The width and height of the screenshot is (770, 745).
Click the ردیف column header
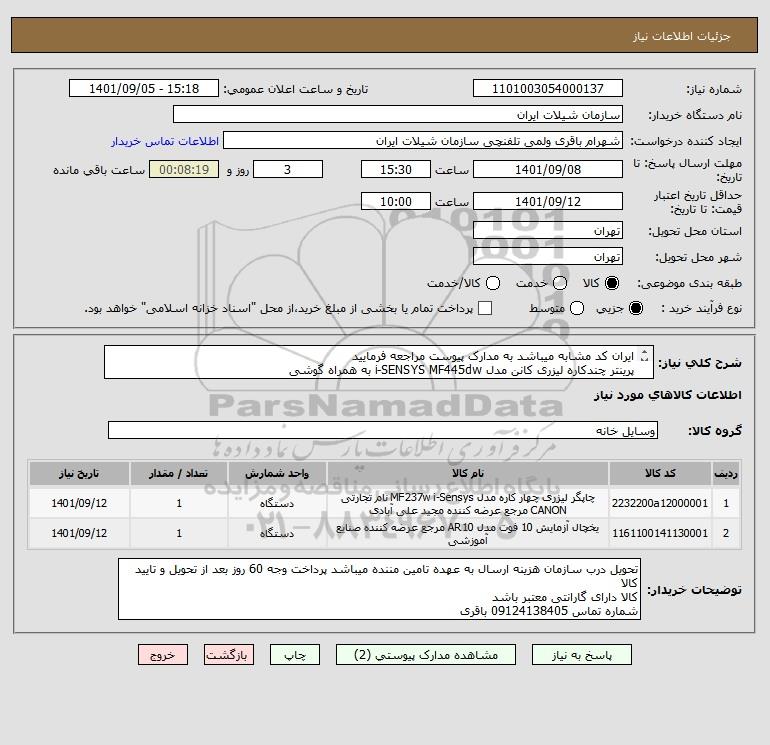click(726, 473)
